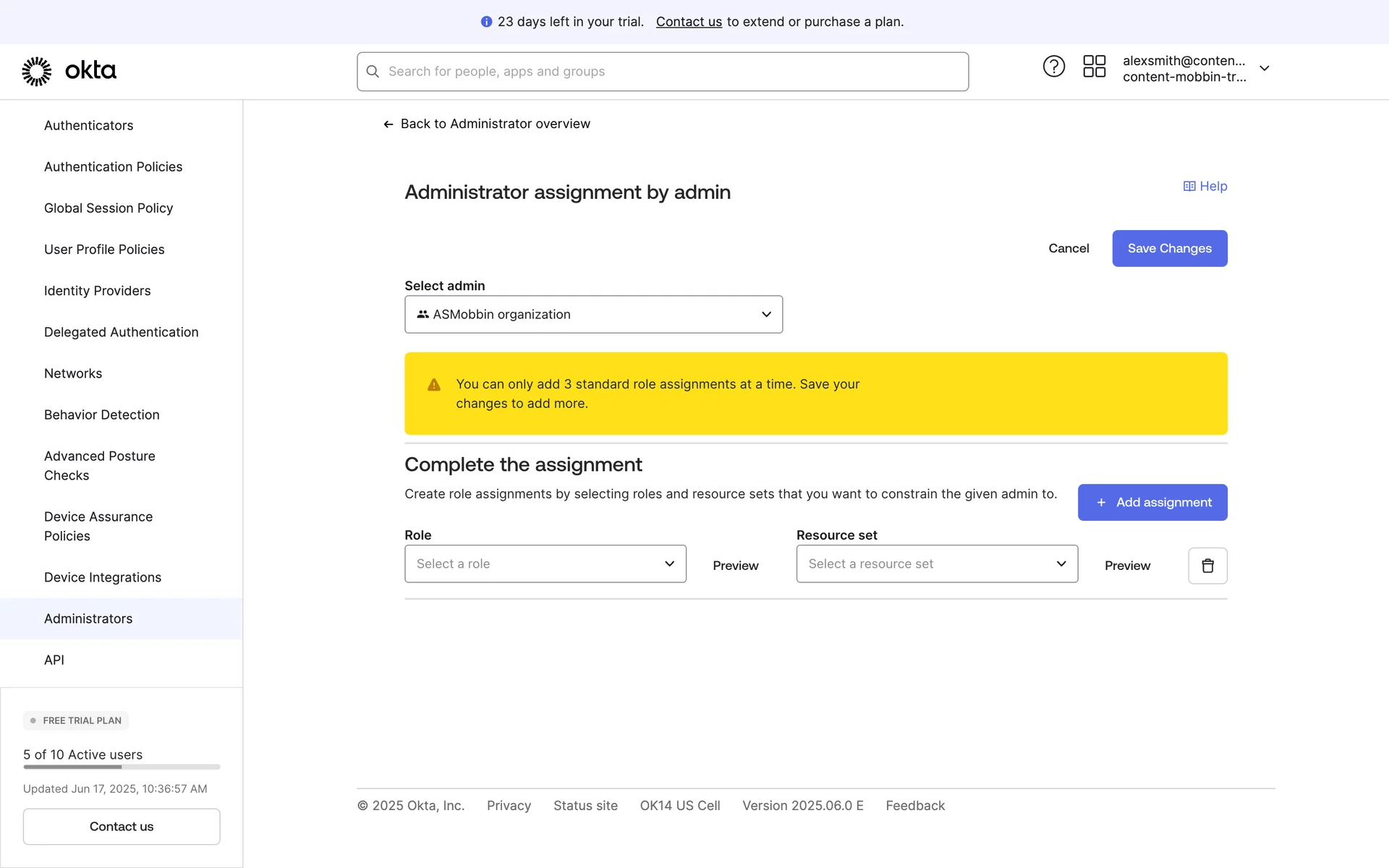Open the apps grid icon

click(x=1094, y=67)
